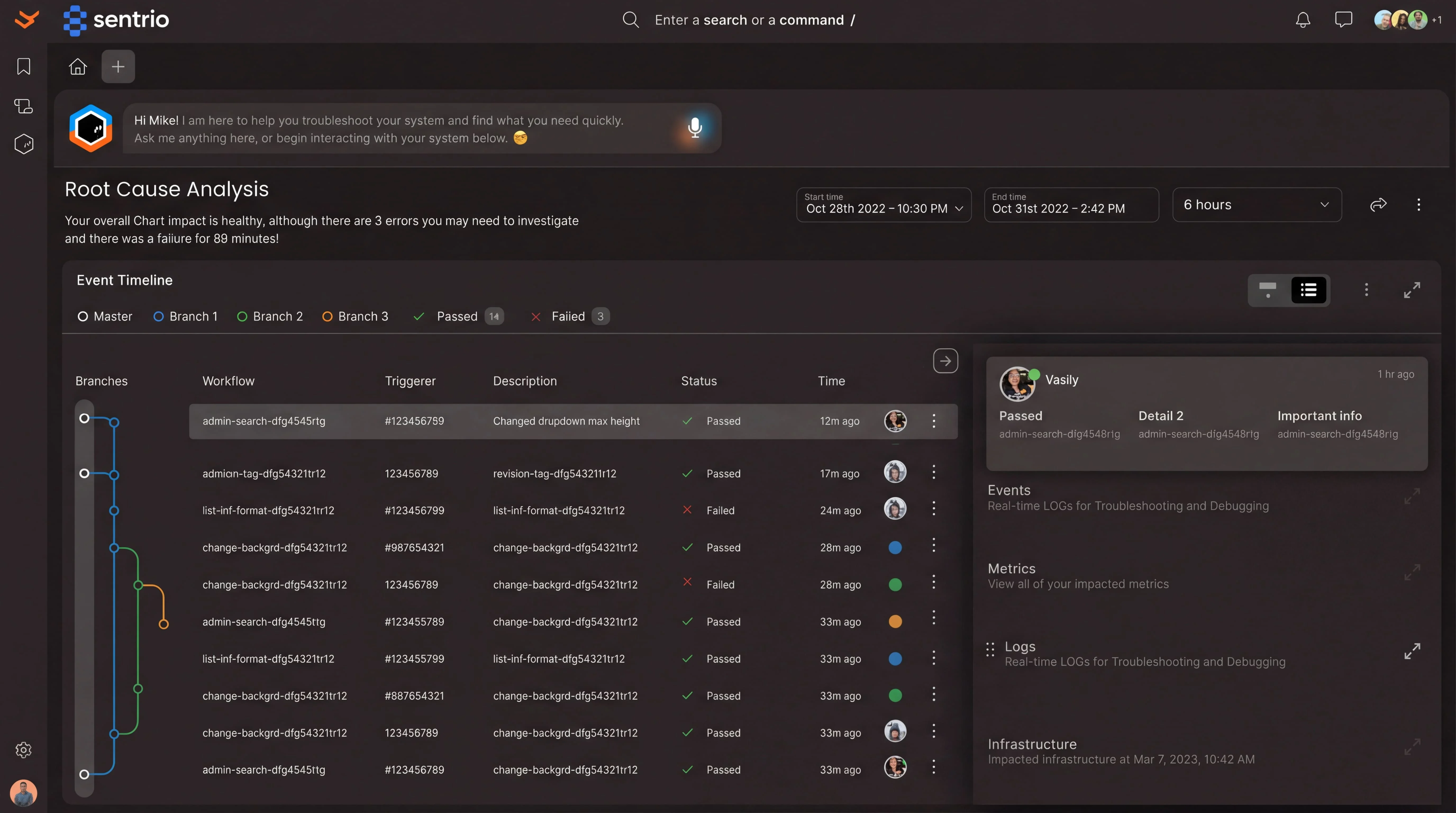Viewport: 1456px width, 813px height.
Task: Click the search magnifier icon
Action: pos(631,20)
